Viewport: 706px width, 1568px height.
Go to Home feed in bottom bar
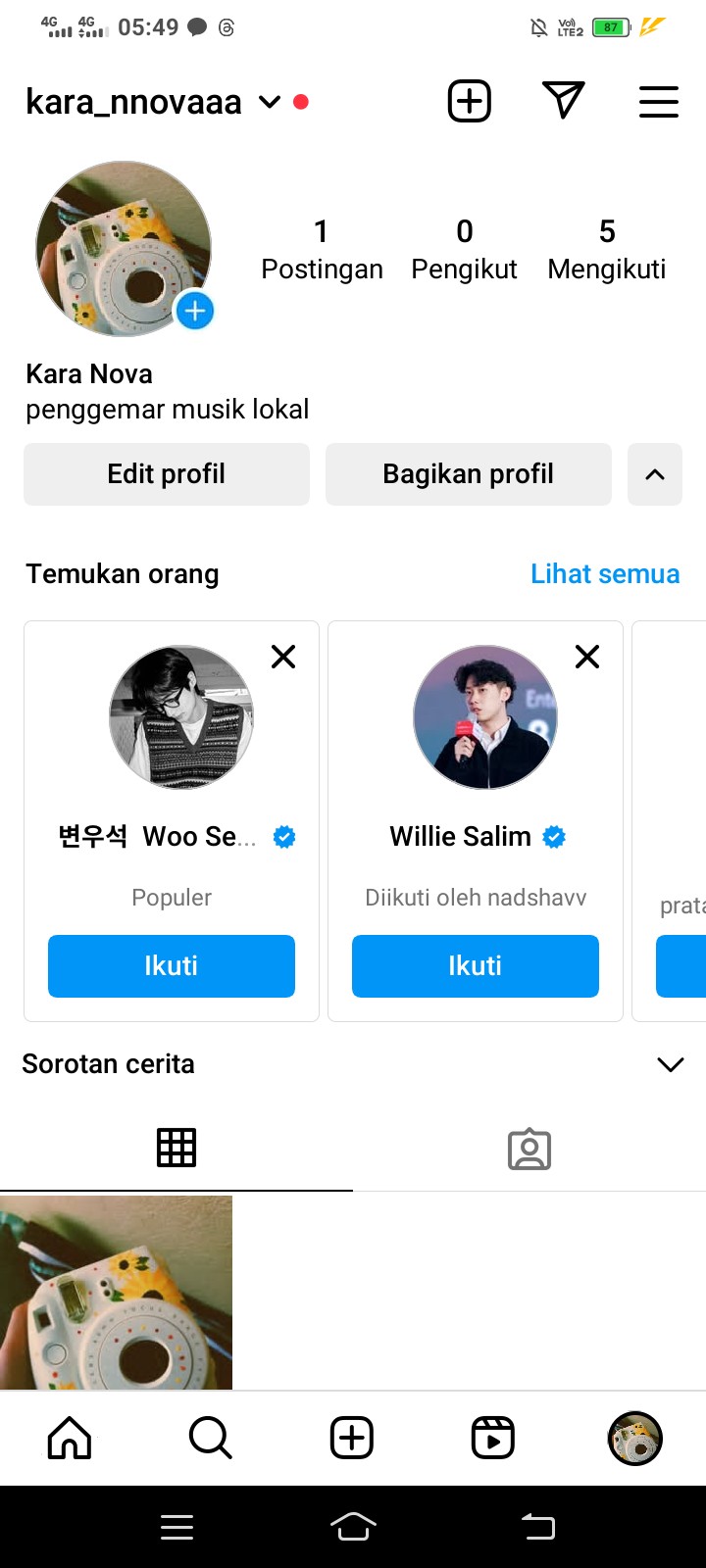click(70, 1438)
